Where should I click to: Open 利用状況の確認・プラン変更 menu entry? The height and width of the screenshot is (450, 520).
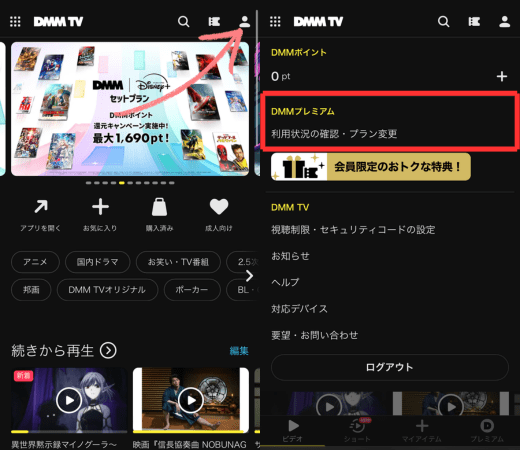334,134
